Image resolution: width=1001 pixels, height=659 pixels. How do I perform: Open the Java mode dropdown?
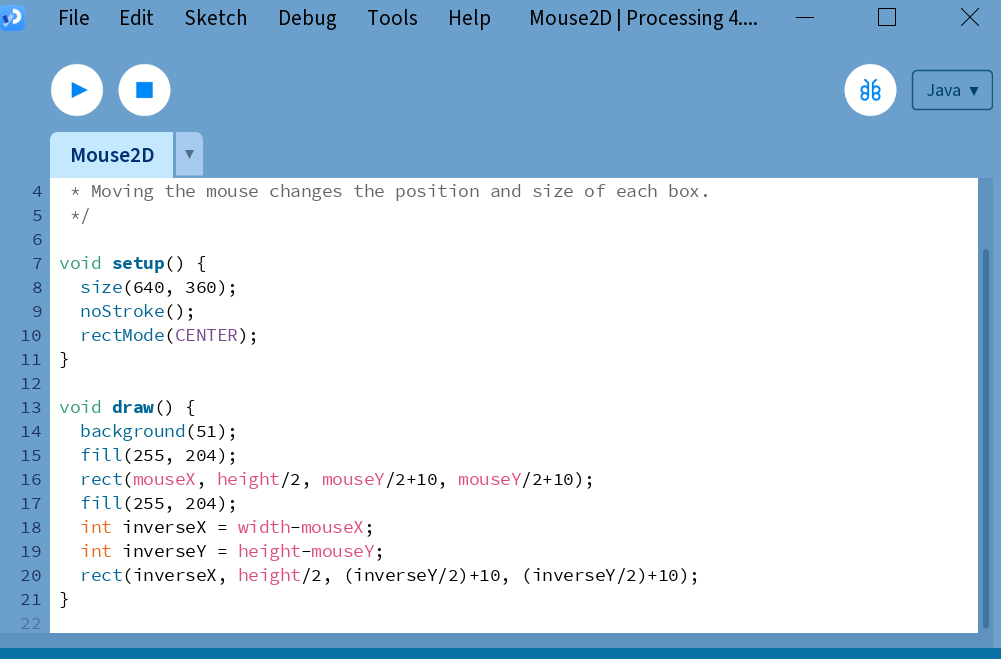[x=952, y=90]
